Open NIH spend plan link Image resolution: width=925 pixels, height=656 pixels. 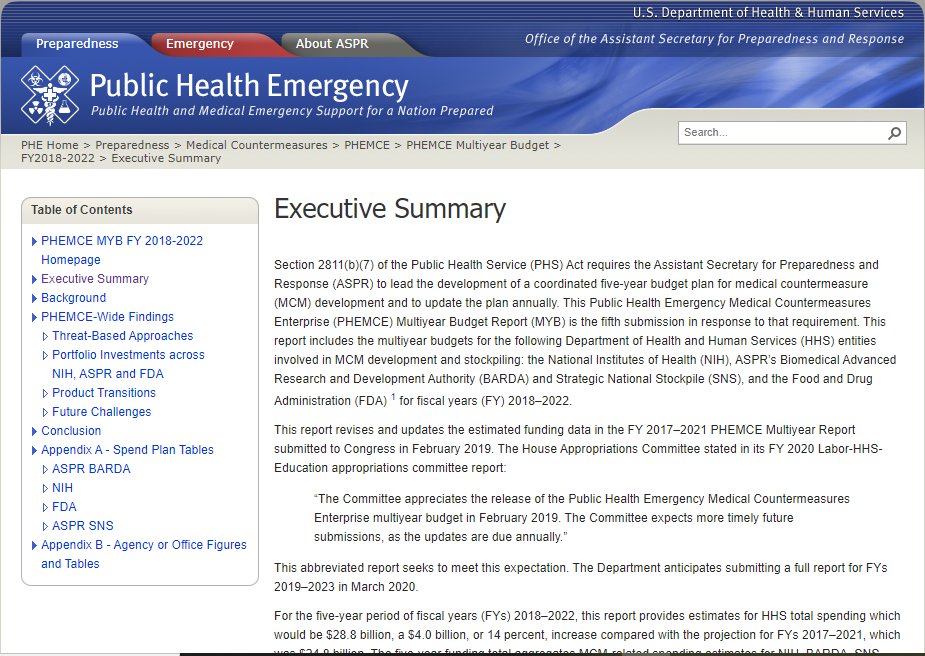tap(63, 488)
